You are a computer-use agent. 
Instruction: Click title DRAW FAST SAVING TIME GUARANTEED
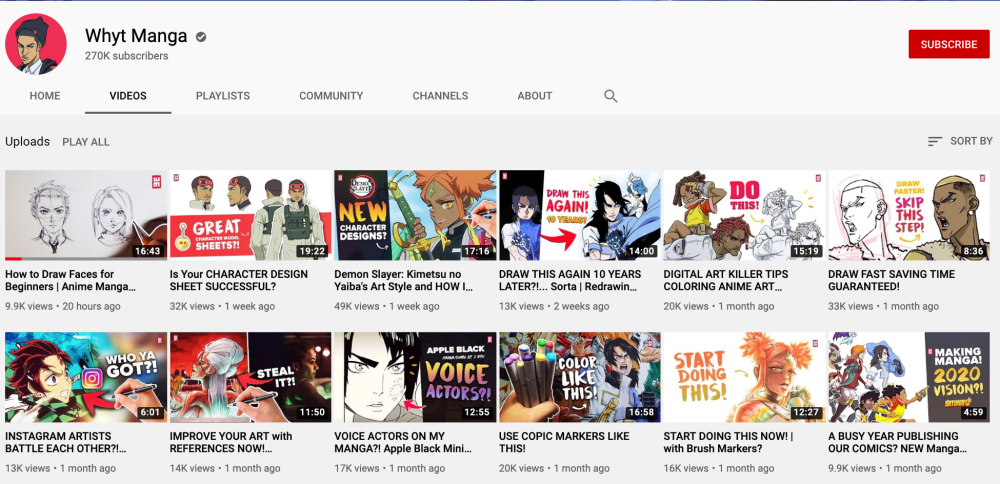892,281
